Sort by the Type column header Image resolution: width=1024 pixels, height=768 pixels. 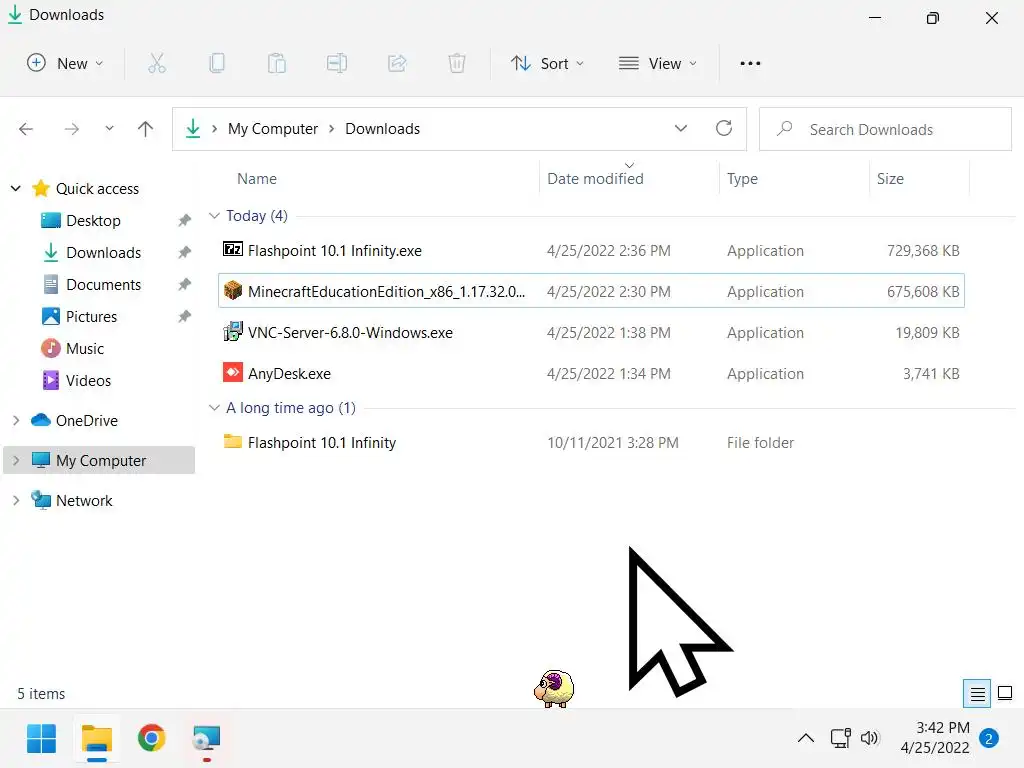click(x=743, y=179)
